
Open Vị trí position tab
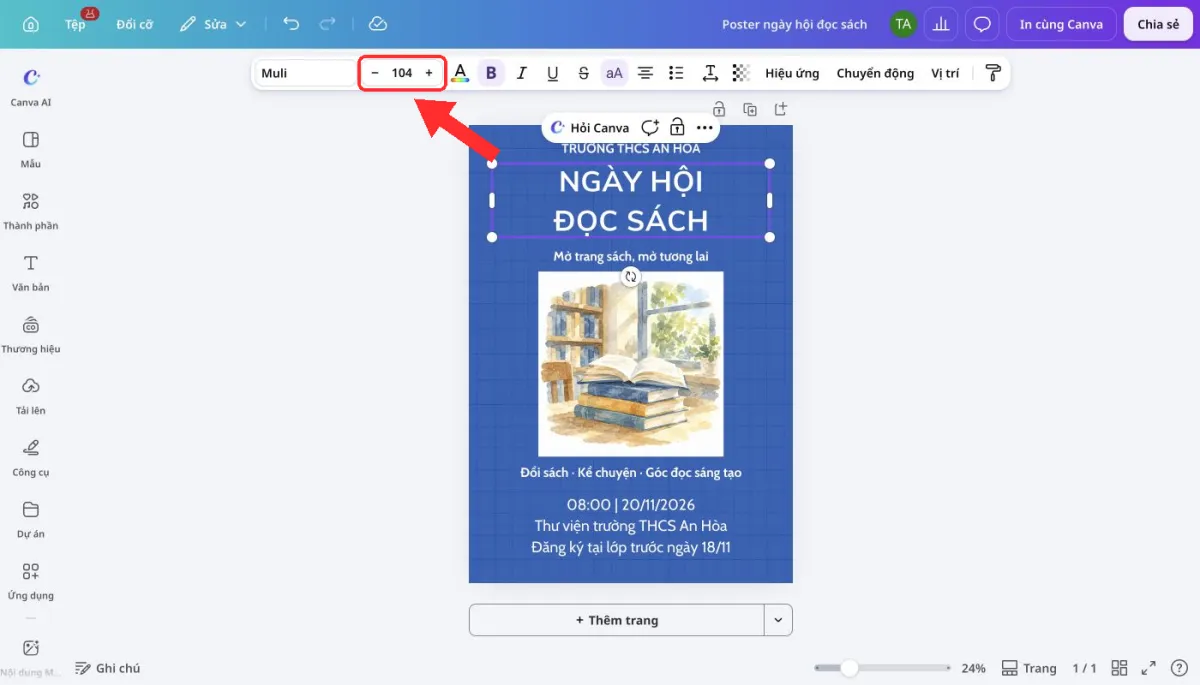point(945,73)
